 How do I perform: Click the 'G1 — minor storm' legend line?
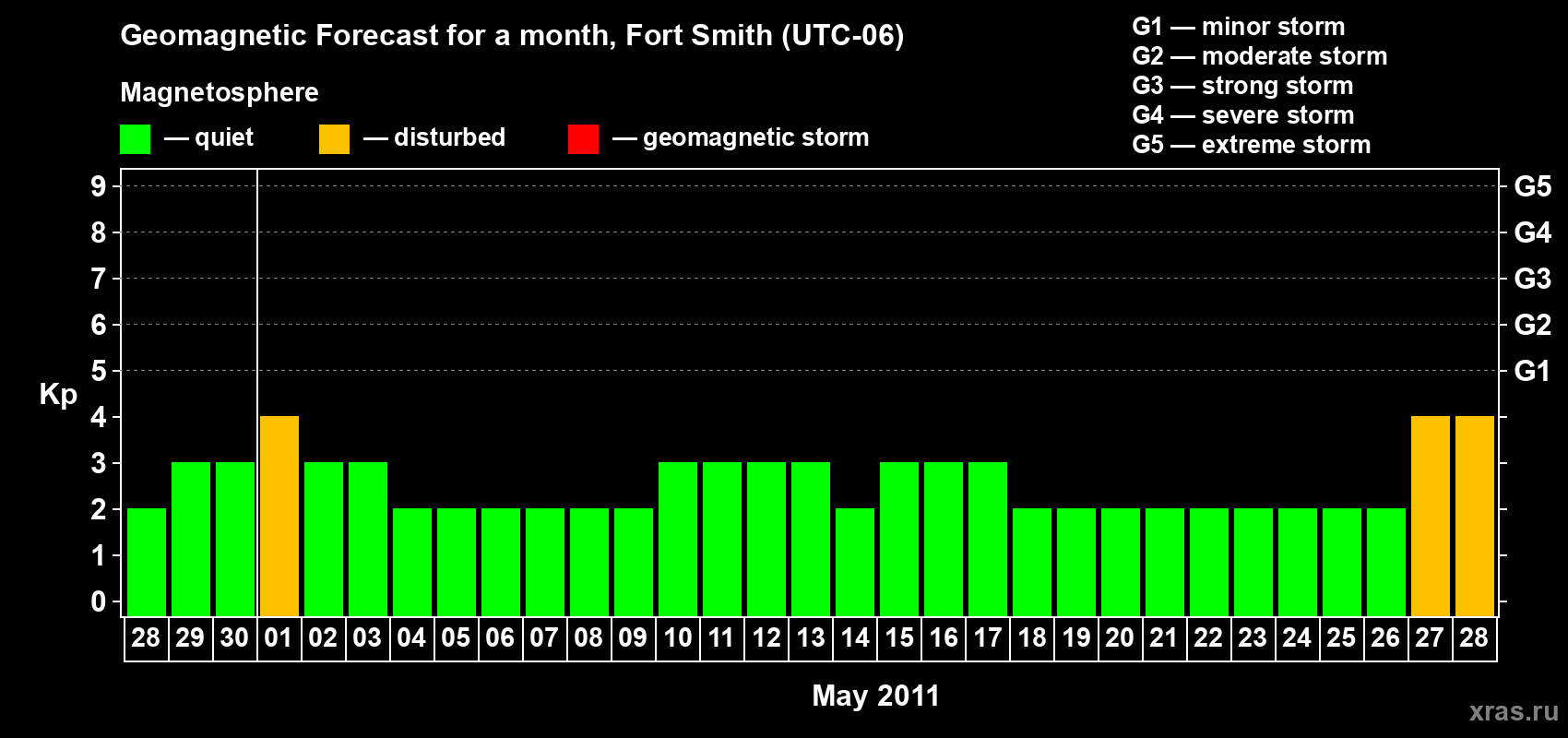[x=1239, y=27]
